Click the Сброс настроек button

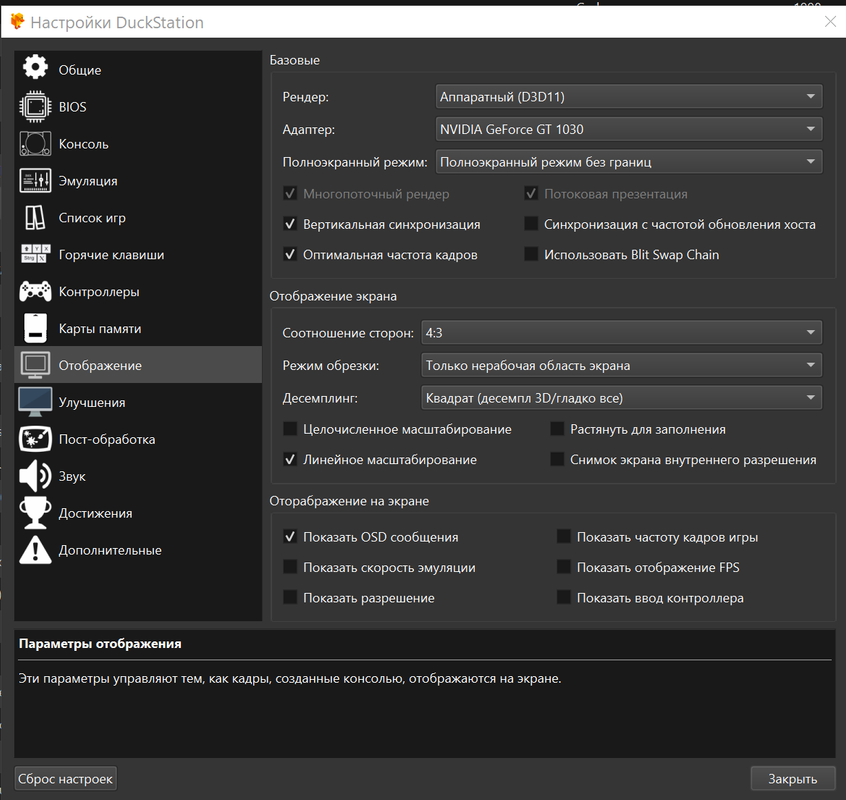(65, 778)
